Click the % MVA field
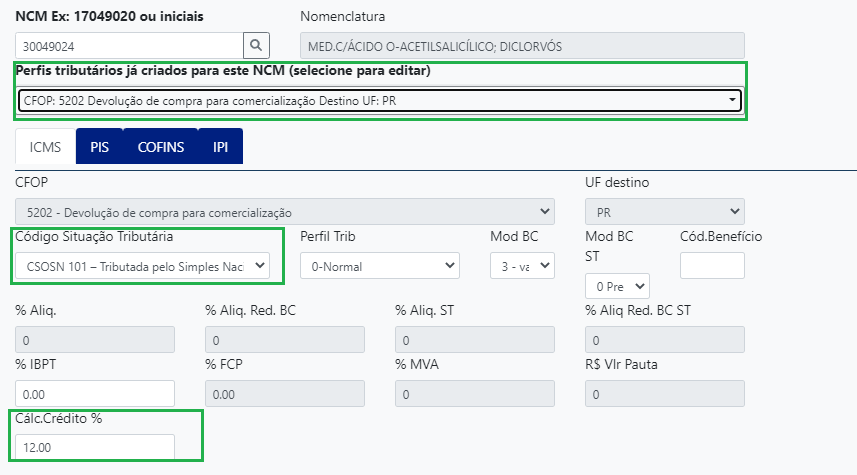The width and height of the screenshot is (857, 475). 474,393
